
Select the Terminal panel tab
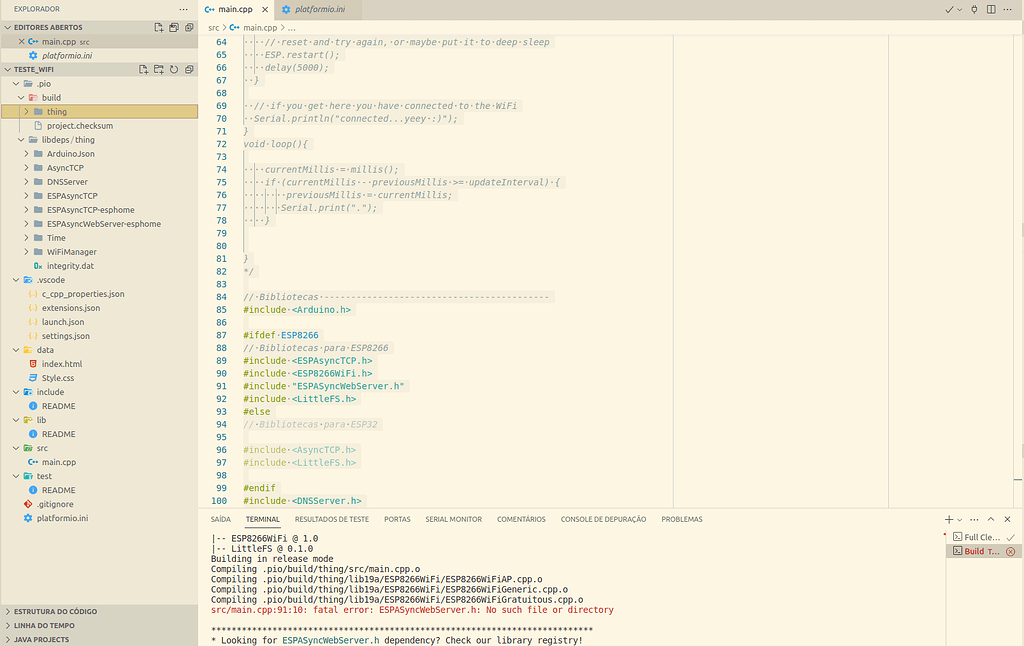point(263,519)
